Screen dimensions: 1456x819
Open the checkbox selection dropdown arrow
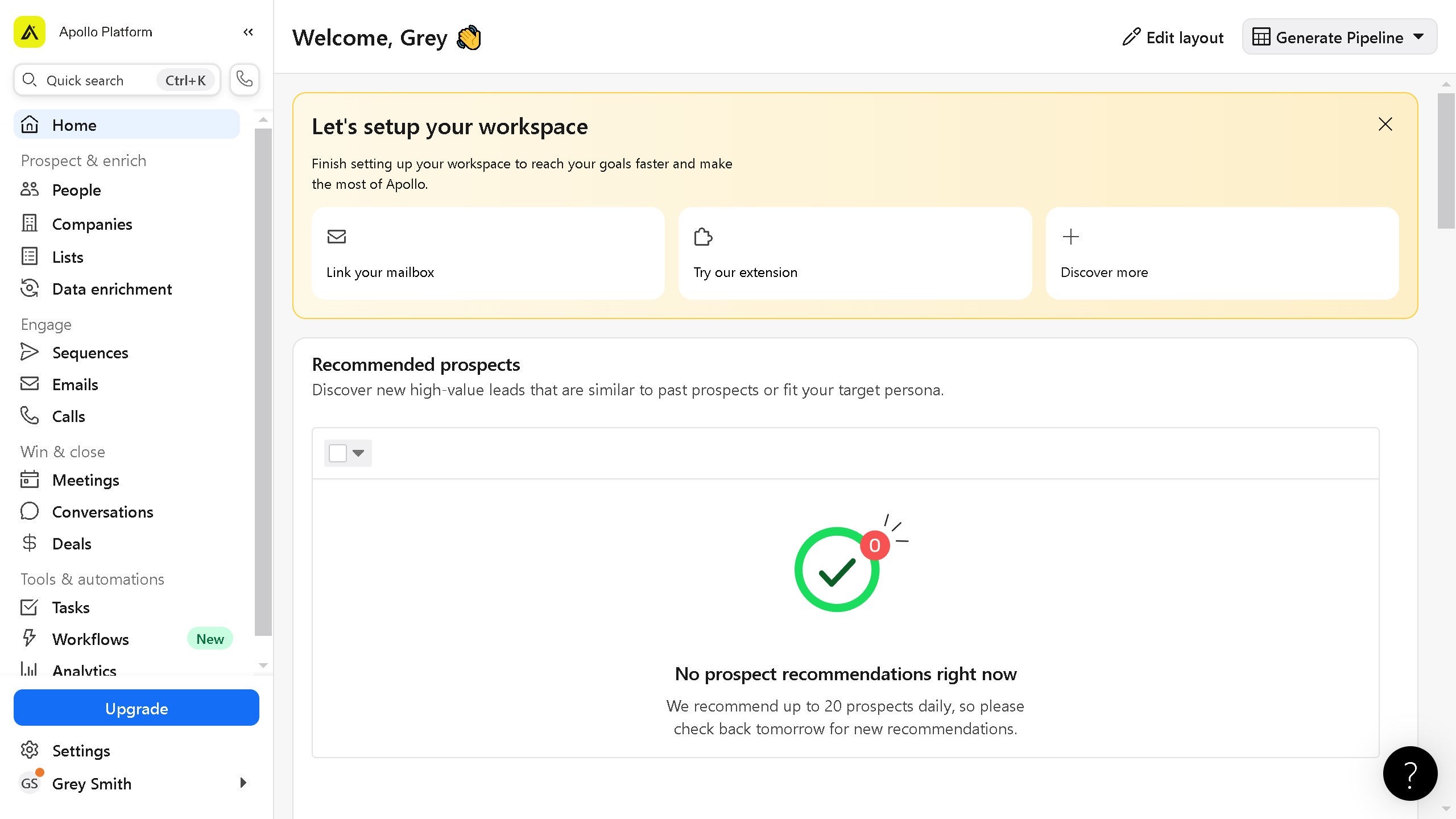point(358,453)
